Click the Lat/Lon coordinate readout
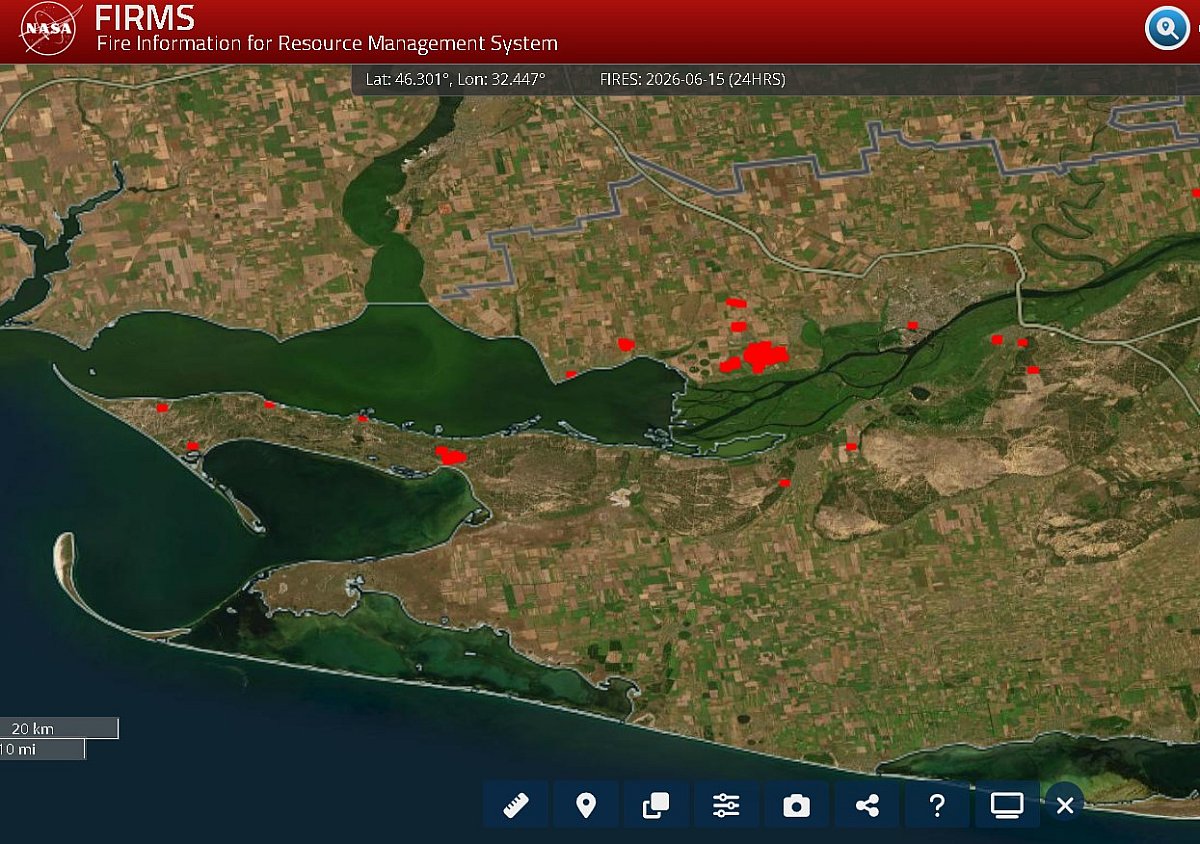 point(455,79)
